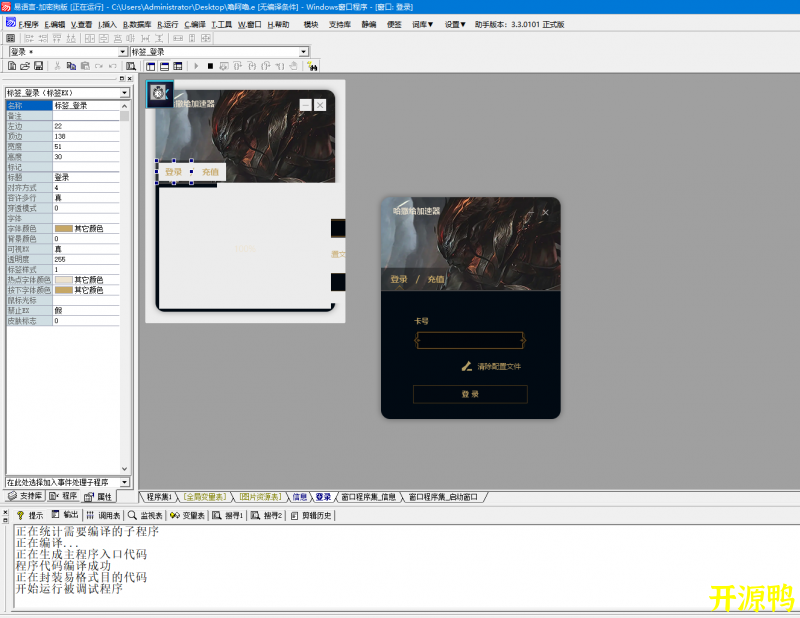Expand the 标签_登录（标签EX） property panel dropdown
Viewport: 800px width, 618px height.
[x=124, y=93]
